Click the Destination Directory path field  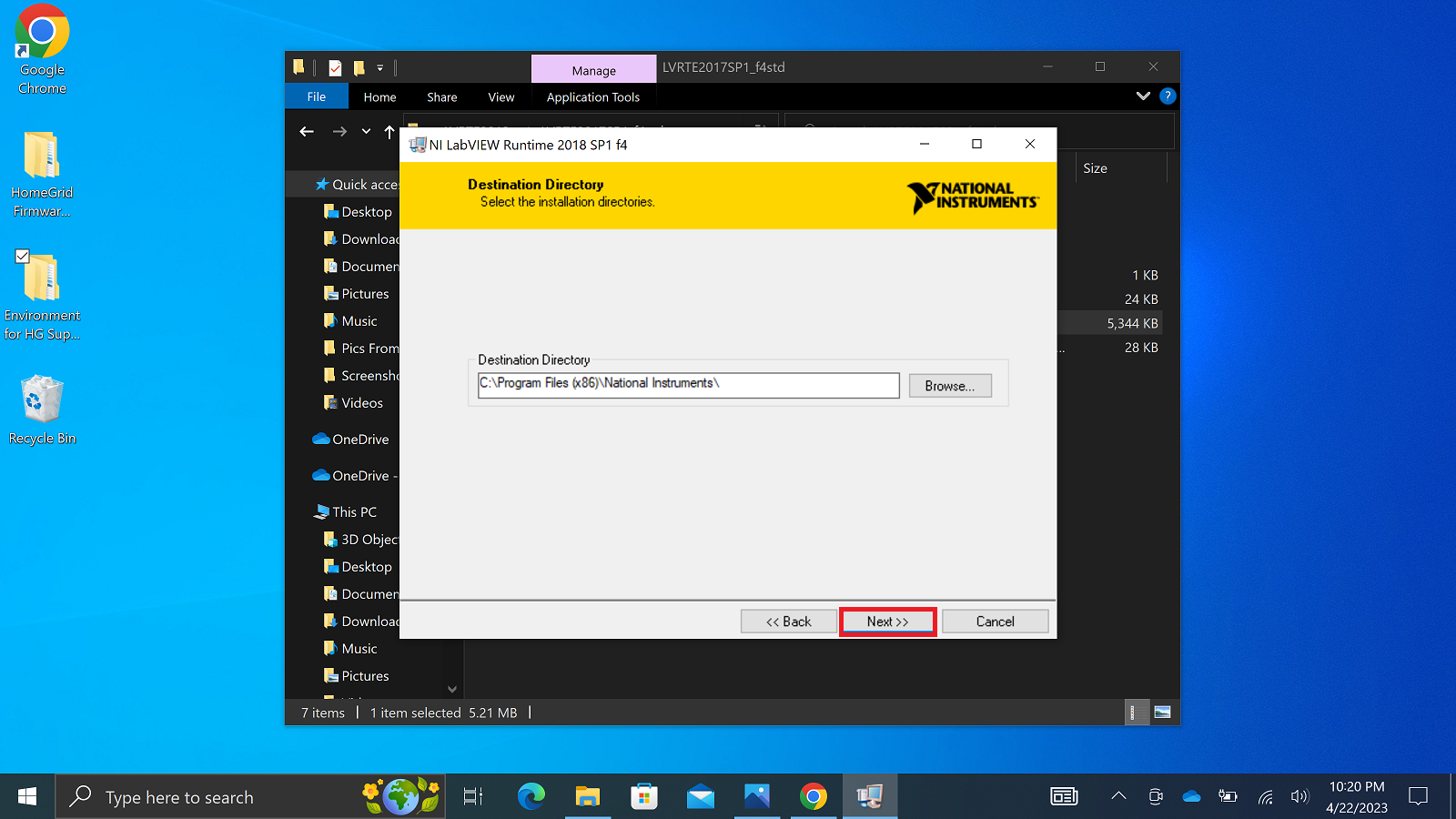(x=688, y=385)
